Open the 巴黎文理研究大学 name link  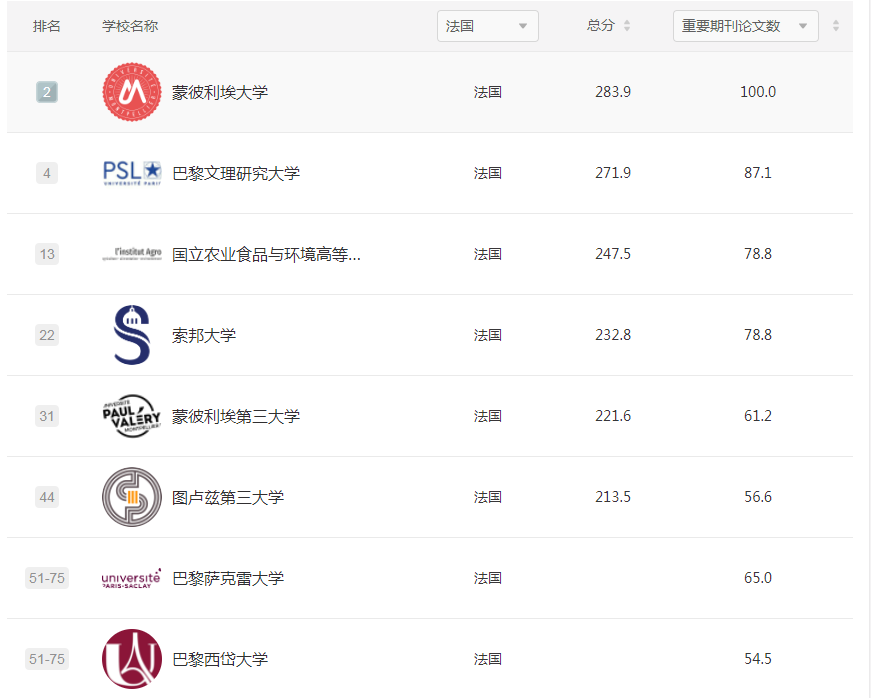pos(238,172)
